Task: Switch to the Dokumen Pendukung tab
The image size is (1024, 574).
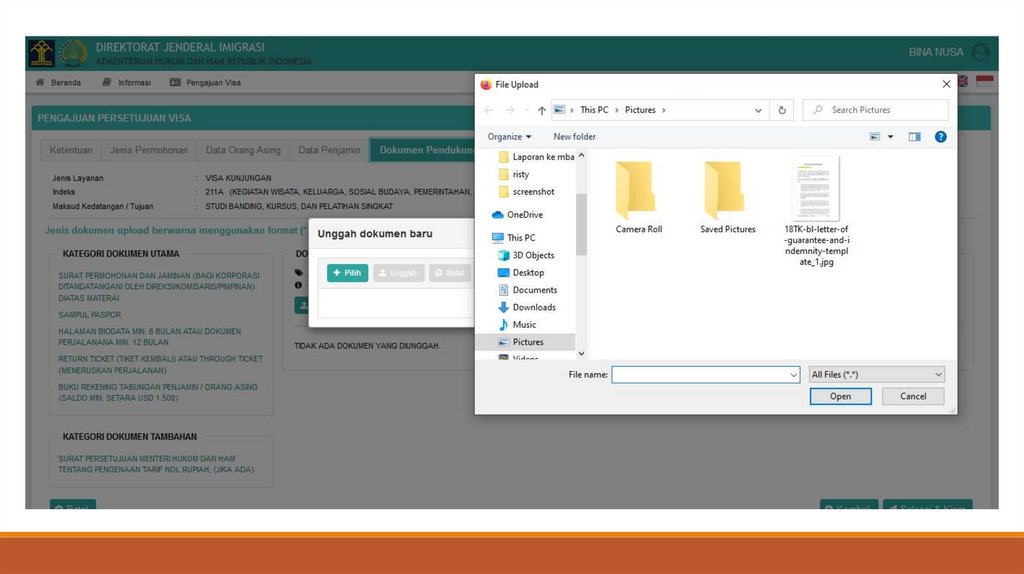Action: point(423,150)
